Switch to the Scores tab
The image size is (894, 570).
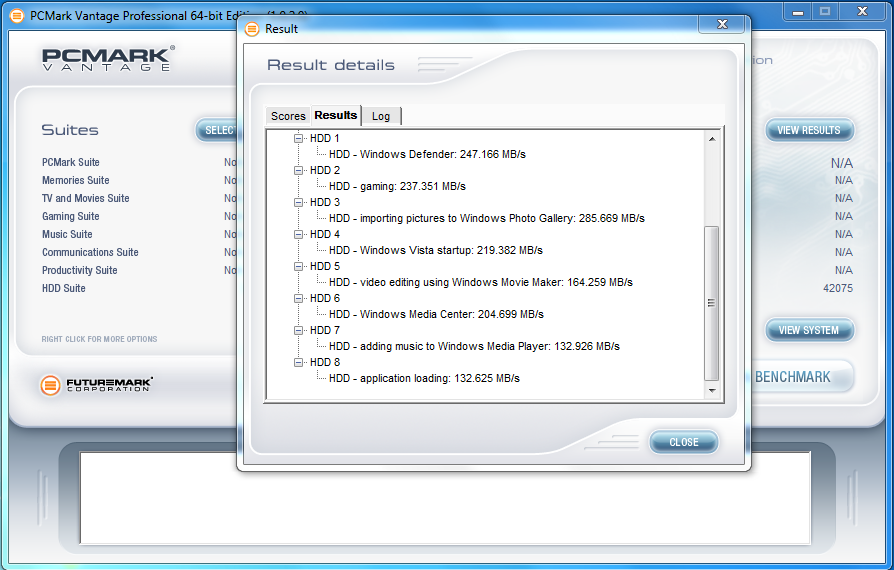click(288, 116)
